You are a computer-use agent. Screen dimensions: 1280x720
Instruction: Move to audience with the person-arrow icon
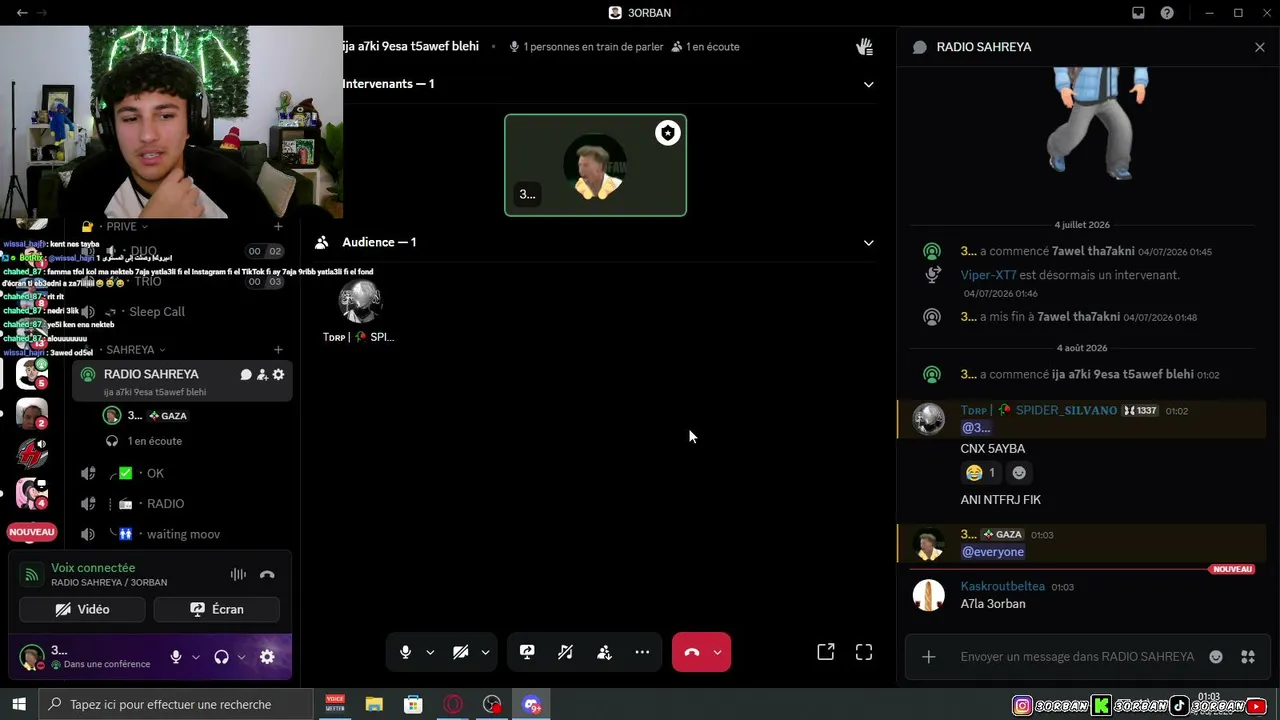(x=604, y=652)
